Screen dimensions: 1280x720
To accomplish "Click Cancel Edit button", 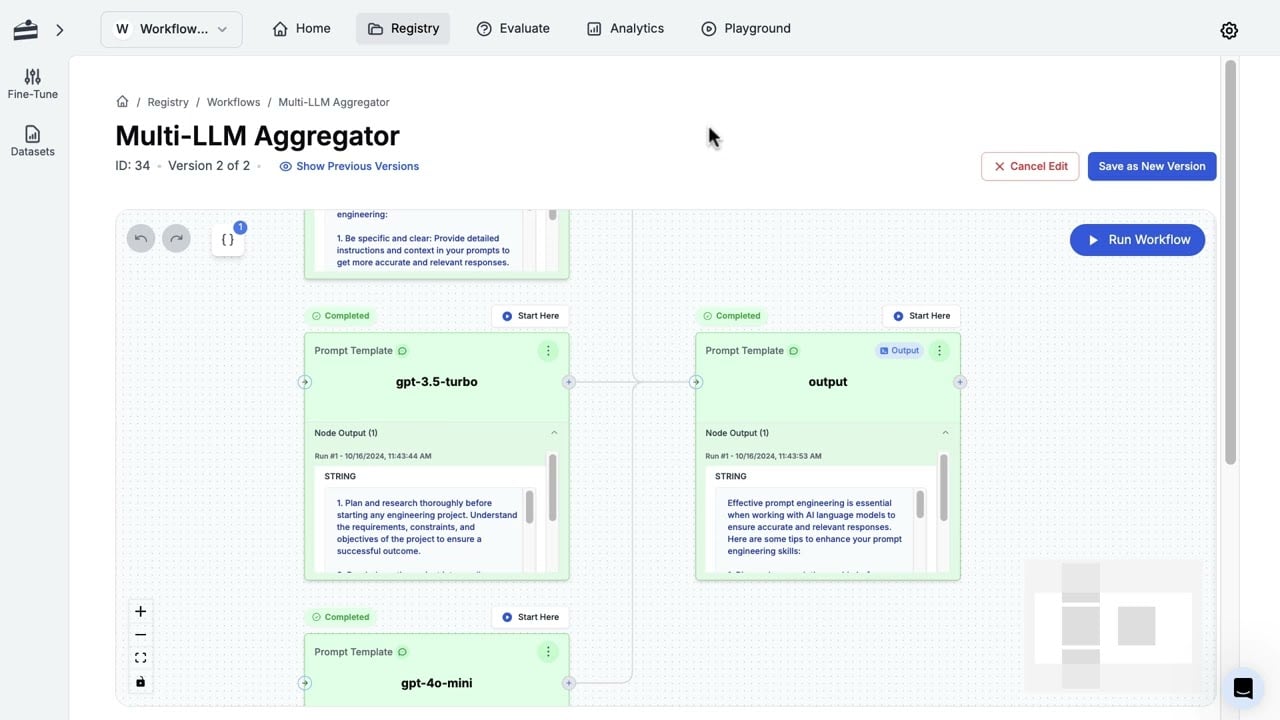I will pos(1030,166).
